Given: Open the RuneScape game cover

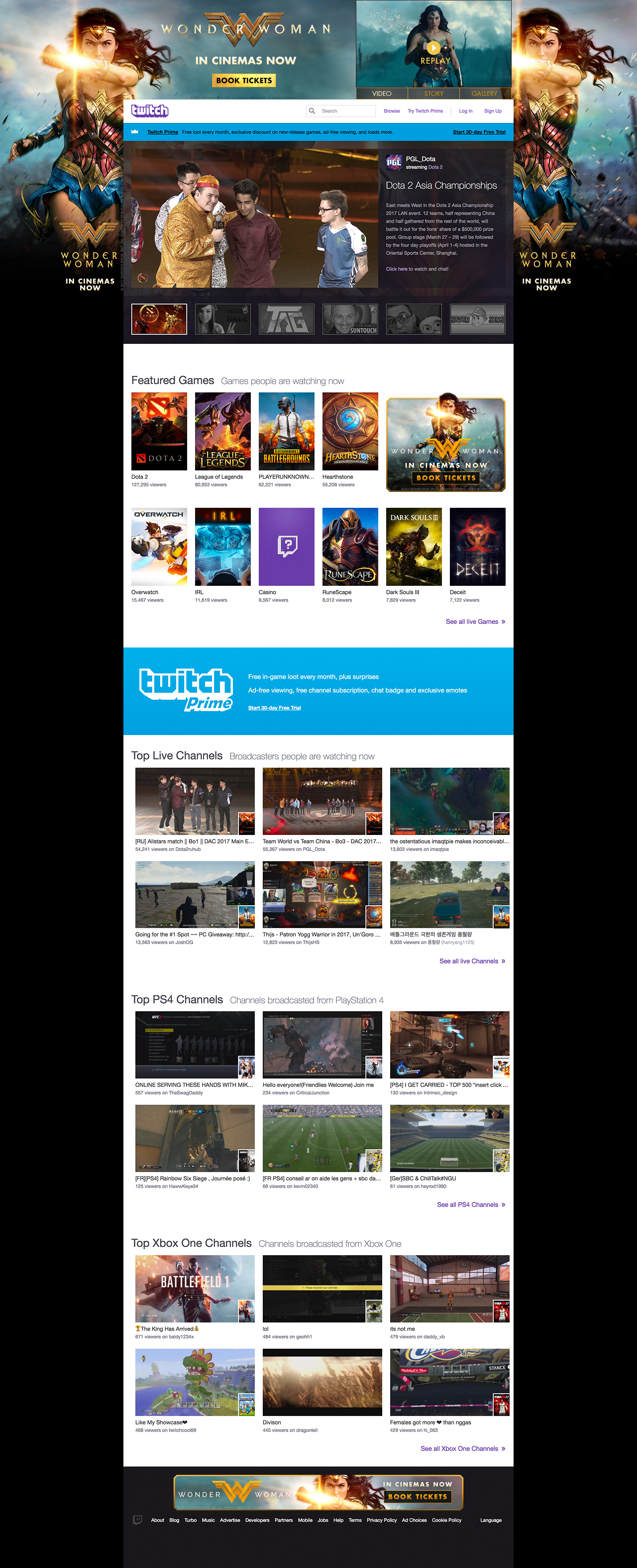Looking at the screenshot, I should [350, 546].
